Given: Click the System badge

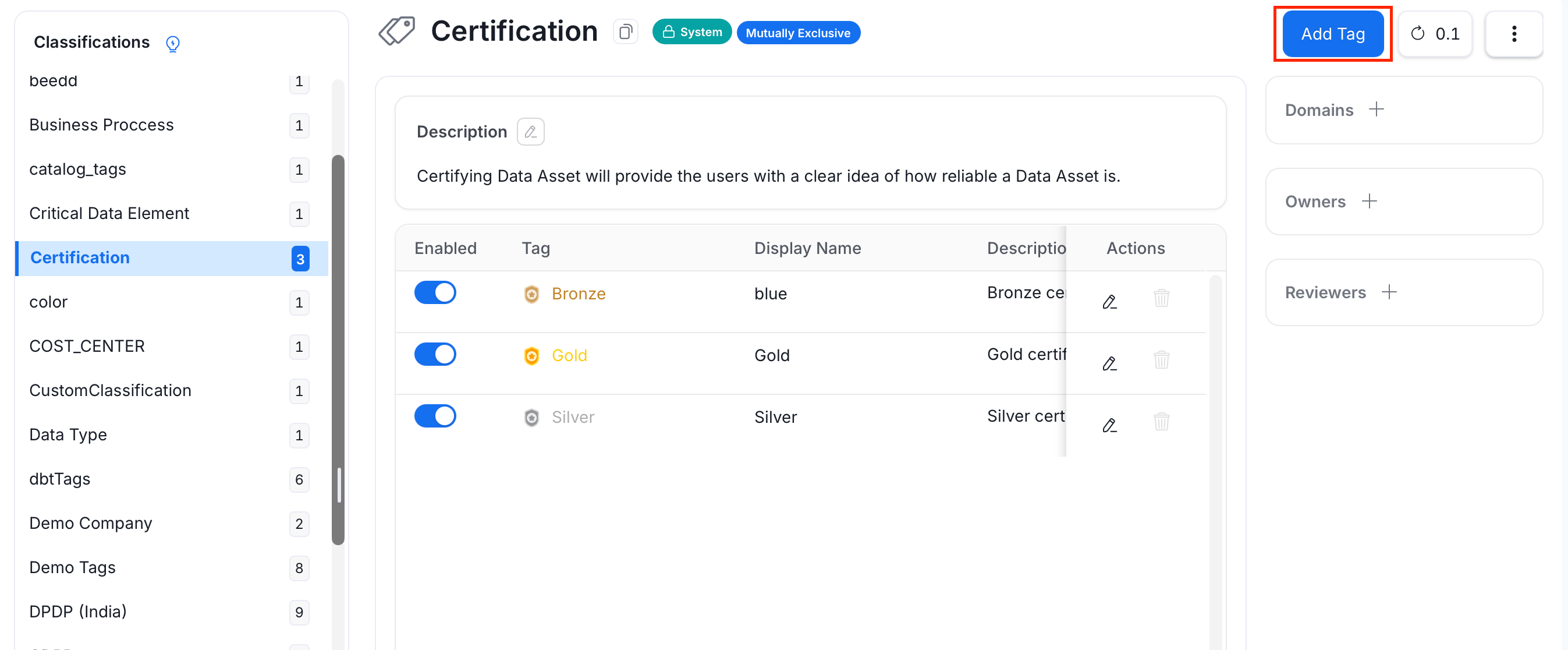Looking at the screenshot, I should coord(691,31).
